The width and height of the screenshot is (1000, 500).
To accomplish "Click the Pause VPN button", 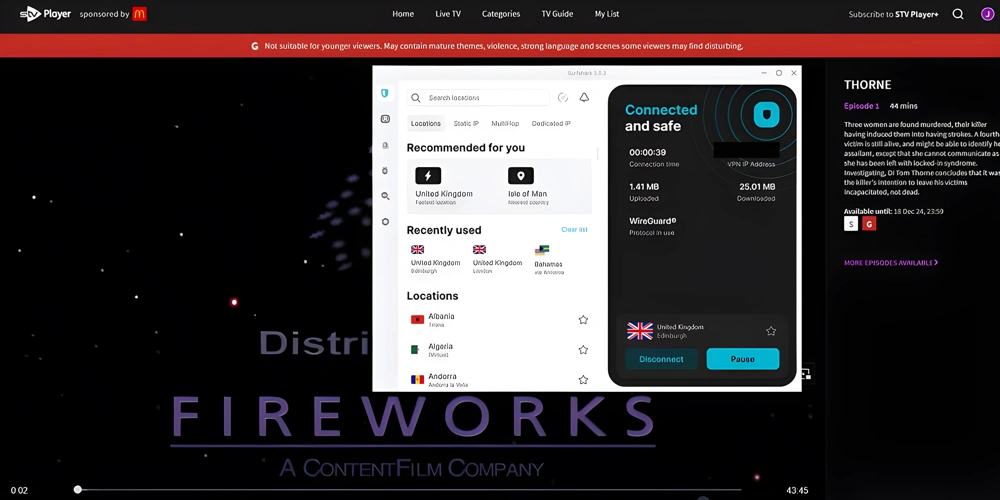I will [x=743, y=359].
